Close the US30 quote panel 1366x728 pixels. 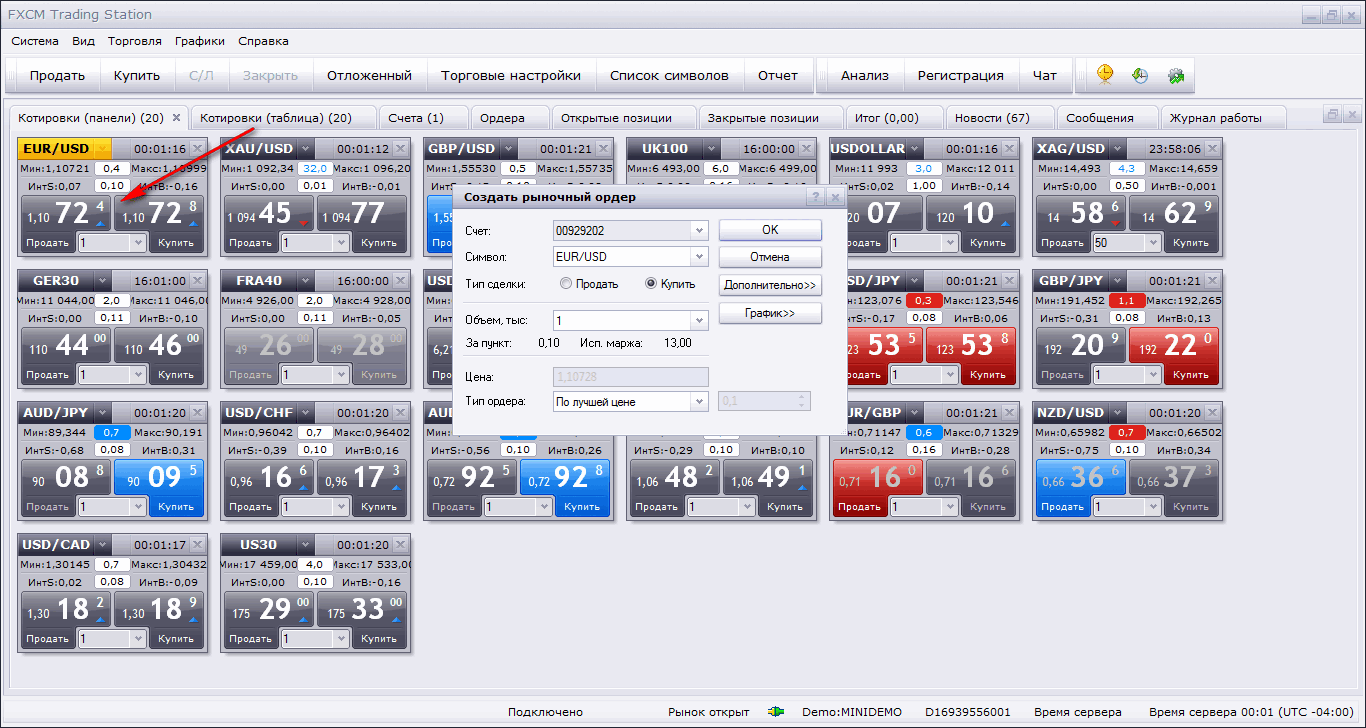[400, 545]
